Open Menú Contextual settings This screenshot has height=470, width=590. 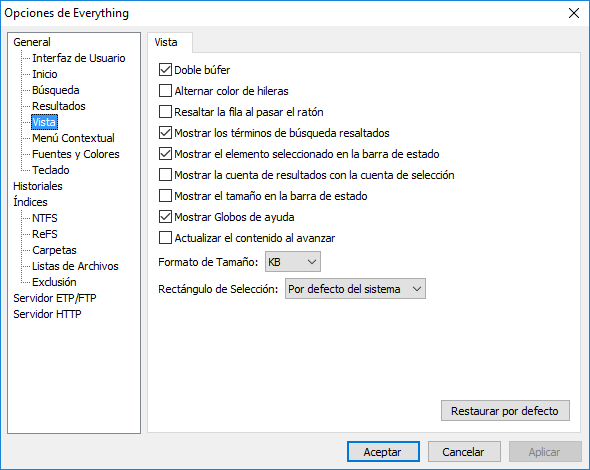tap(73, 138)
